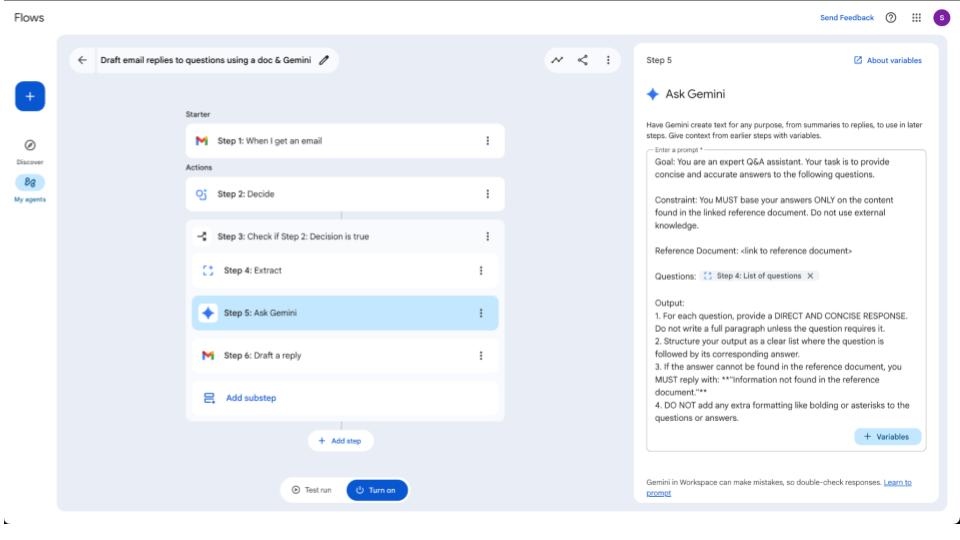Viewport: 960px width, 540px height.
Task: Open the activity chart icon
Action: [x=557, y=60]
